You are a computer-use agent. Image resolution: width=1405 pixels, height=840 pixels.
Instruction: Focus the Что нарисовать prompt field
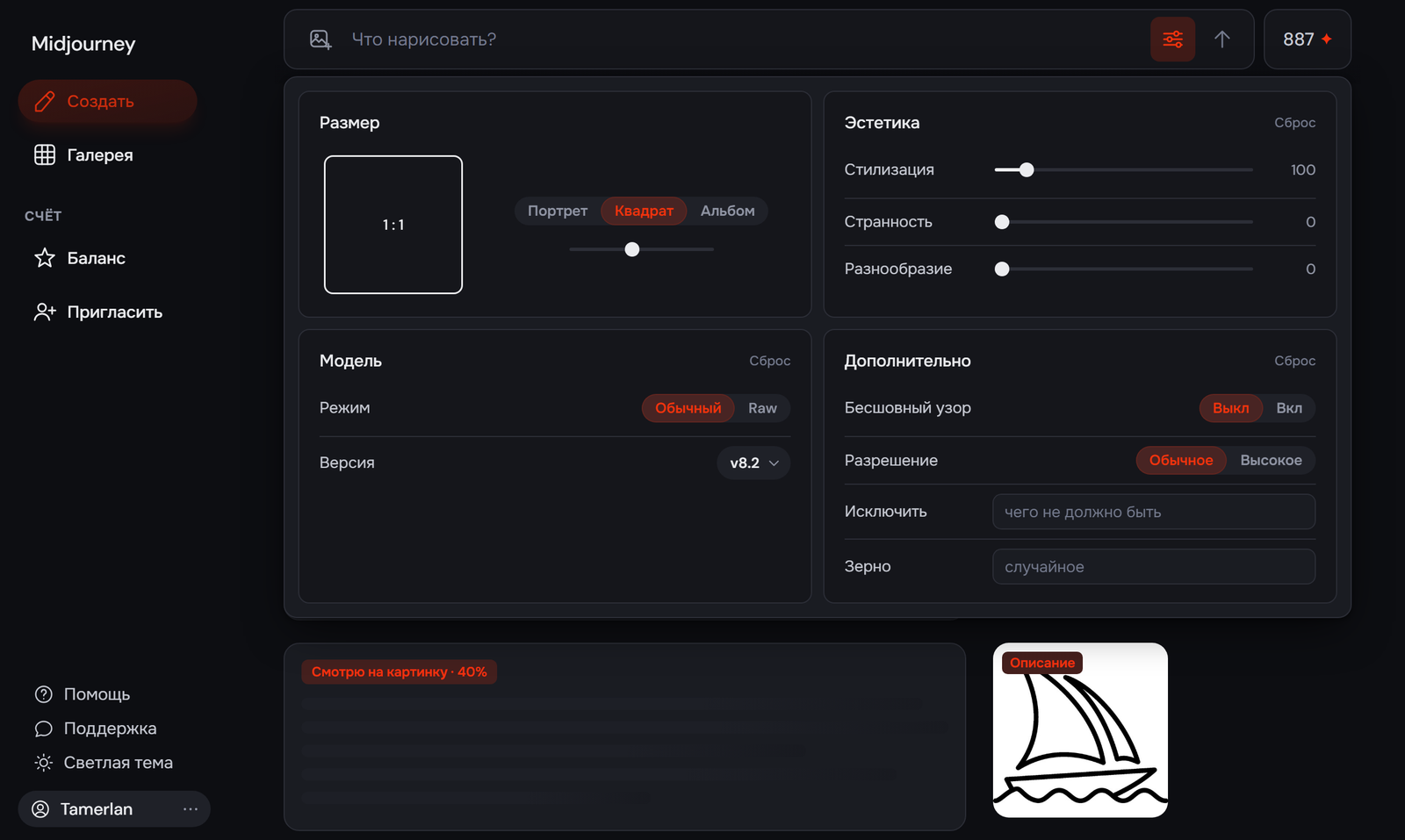coord(742,39)
